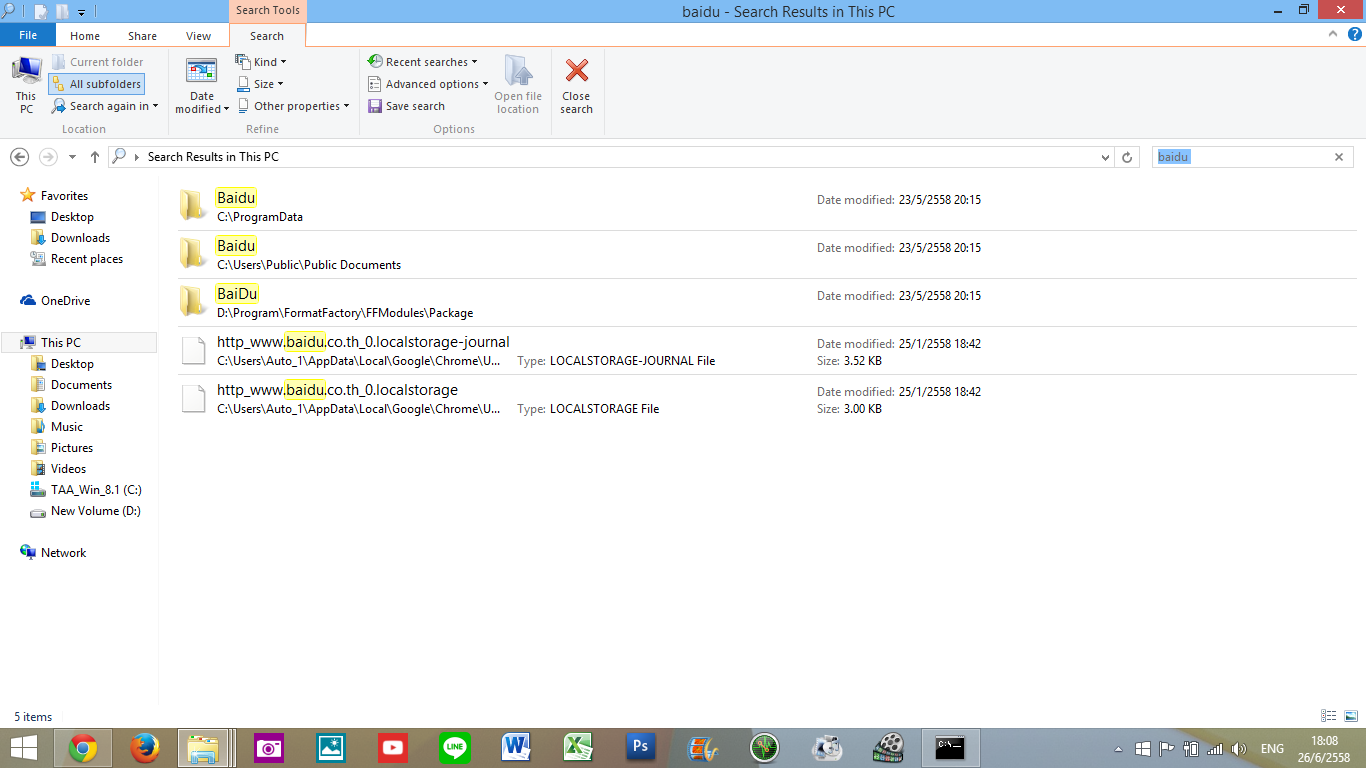Open the Customize Quick Access Toolbar dropdown
Screen dimensions: 1366x768
pyautogui.click(x=81, y=12)
